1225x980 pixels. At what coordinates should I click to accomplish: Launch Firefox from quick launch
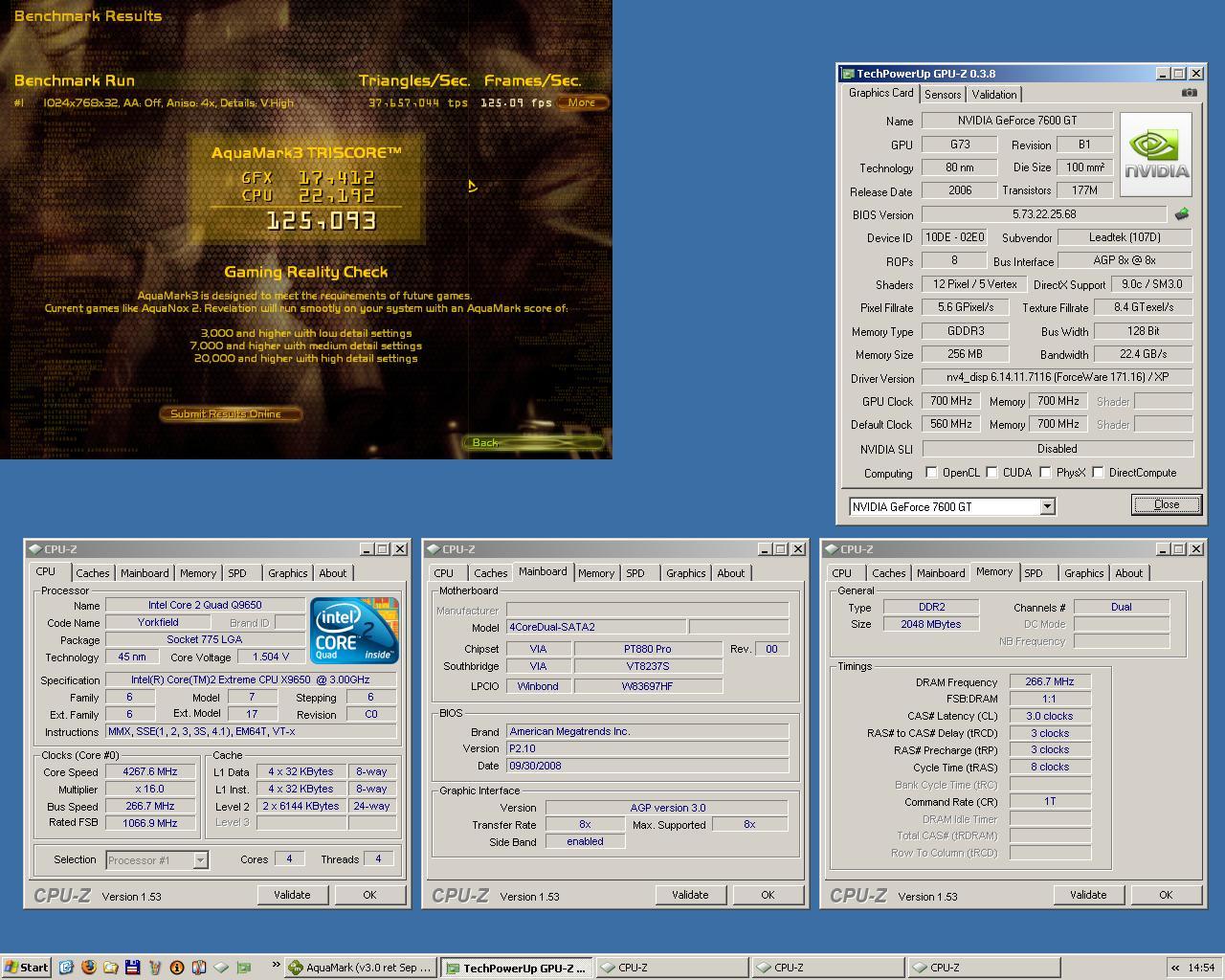(88, 968)
